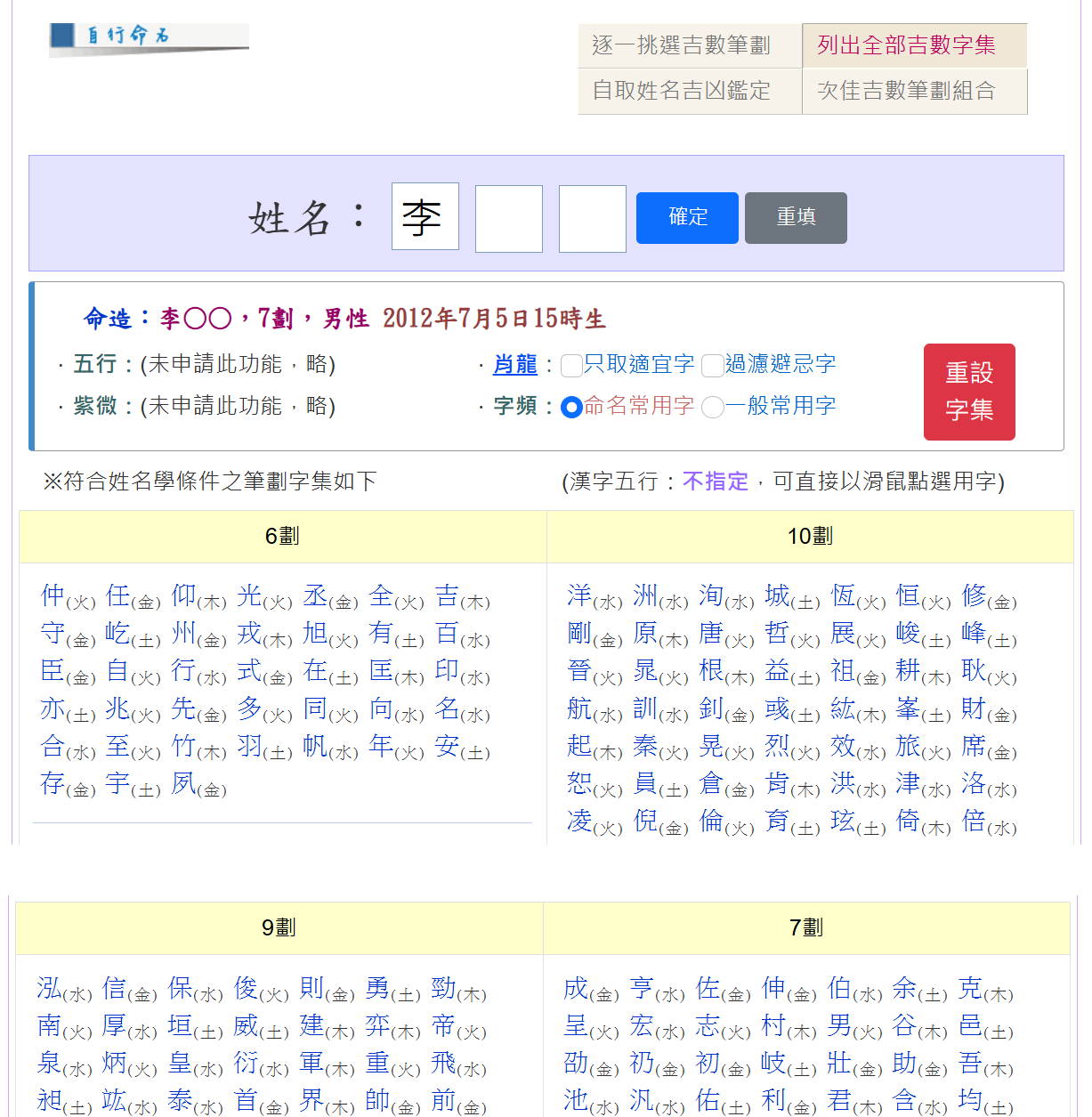Screen dimensions: 1092x1117
Task: Open the 次佳吉數筆劃組合 tab
Action: [915, 91]
